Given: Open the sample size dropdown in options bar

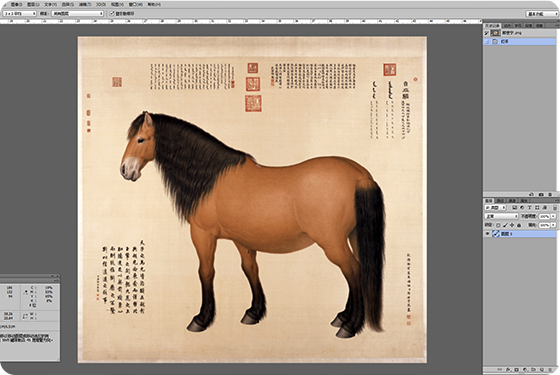Looking at the screenshot, I should pos(20,14).
